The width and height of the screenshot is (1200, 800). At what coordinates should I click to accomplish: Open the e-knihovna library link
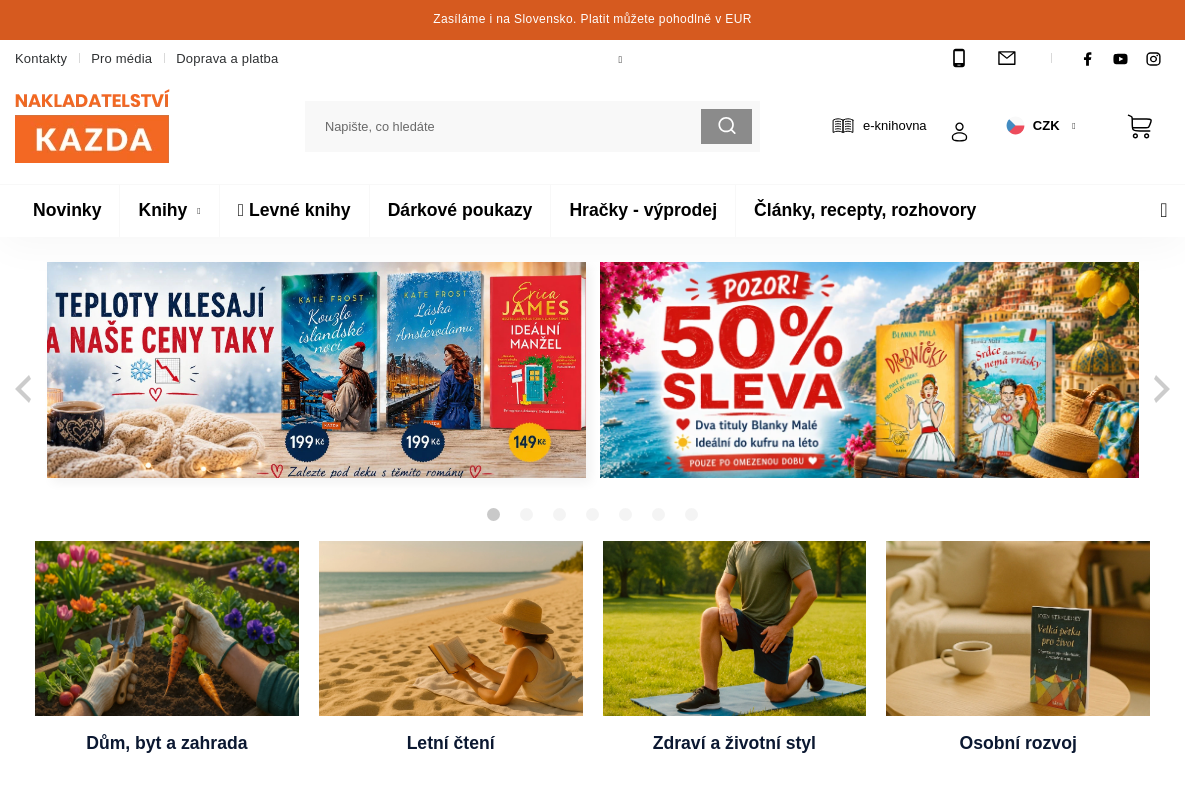pos(880,126)
